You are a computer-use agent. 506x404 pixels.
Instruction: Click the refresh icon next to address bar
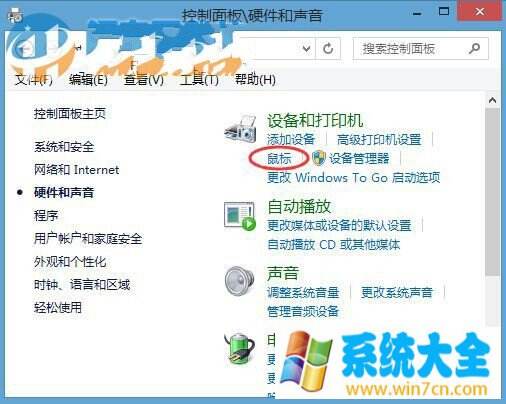[x=328, y=49]
